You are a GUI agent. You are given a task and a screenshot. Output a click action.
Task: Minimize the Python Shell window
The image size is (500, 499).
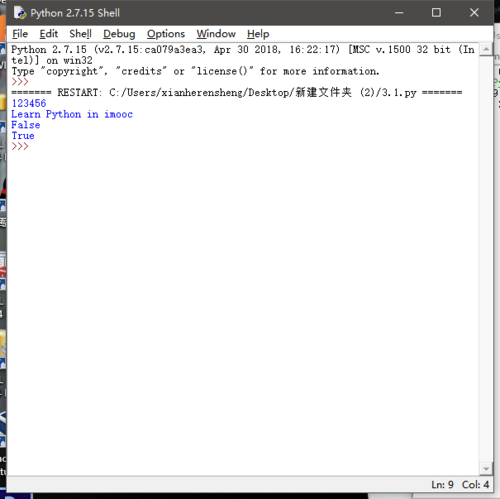(399, 13)
